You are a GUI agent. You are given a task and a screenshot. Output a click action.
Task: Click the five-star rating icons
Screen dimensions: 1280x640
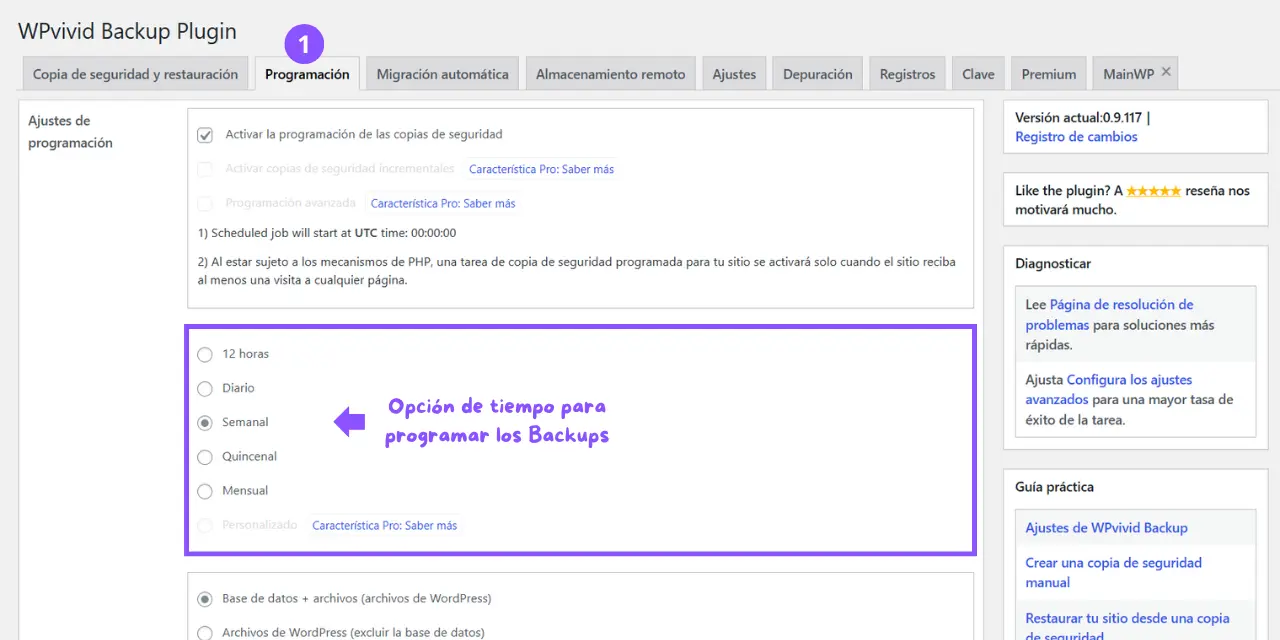[1154, 190]
